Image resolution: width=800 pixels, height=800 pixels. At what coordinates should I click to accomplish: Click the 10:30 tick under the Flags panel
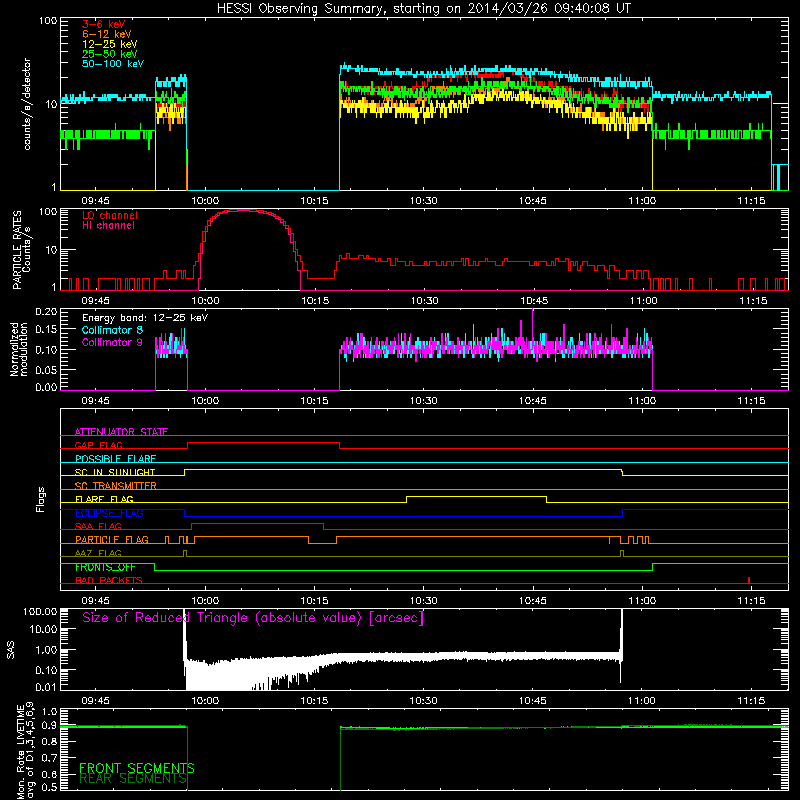point(423,601)
